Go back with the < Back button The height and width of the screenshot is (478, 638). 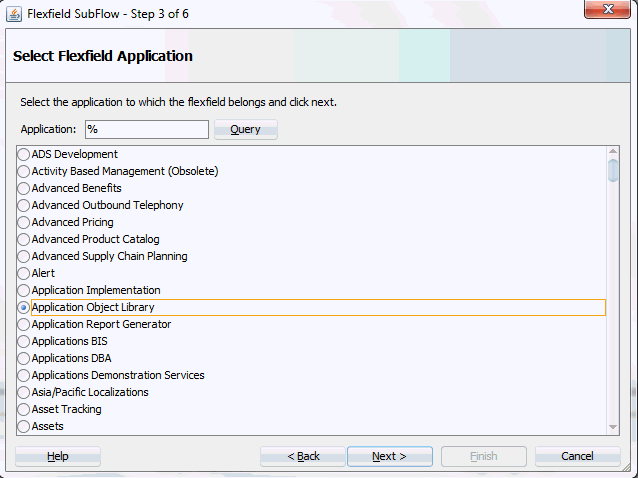(x=303, y=456)
